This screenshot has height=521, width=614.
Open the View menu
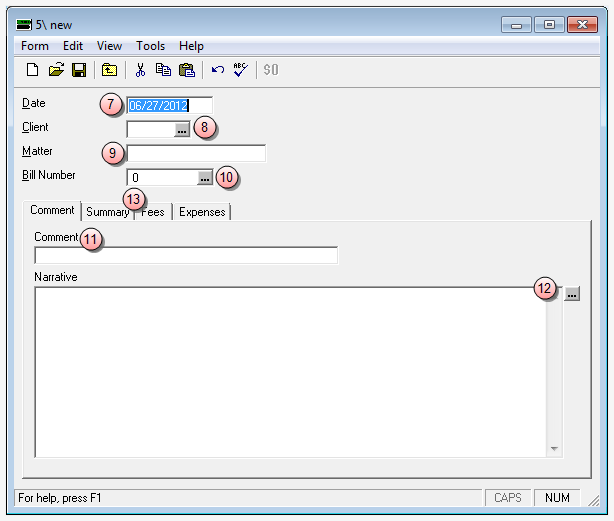point(109,46)
